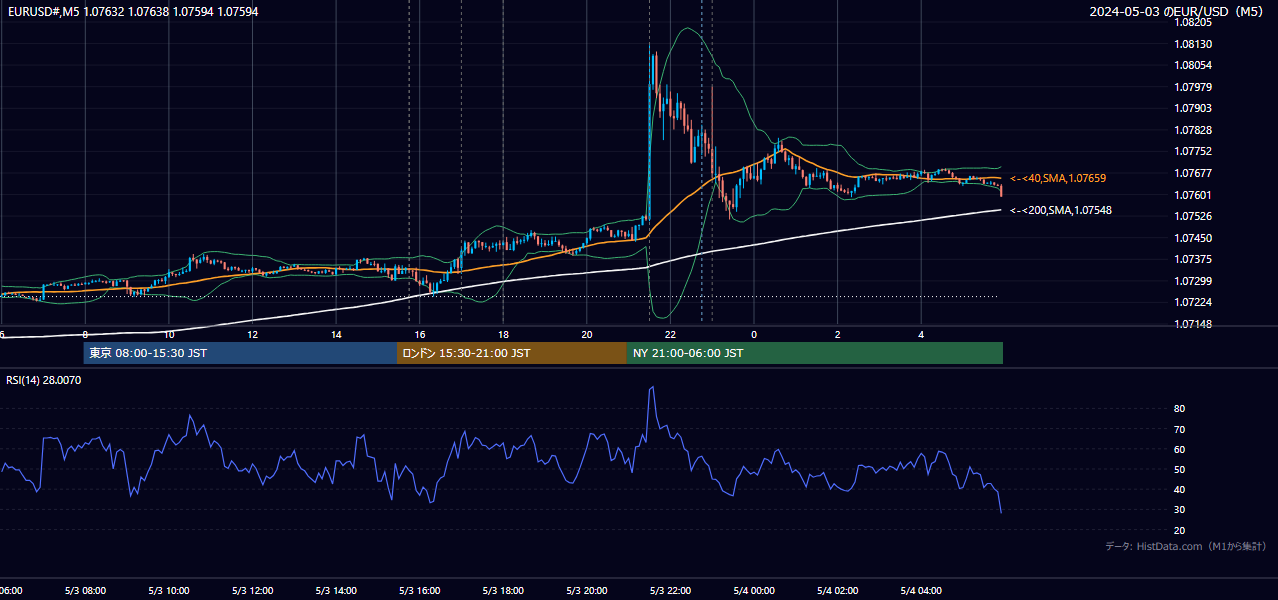Click price axis value 1.07450
This screenshot has width=1278, height=600.
1193,238
